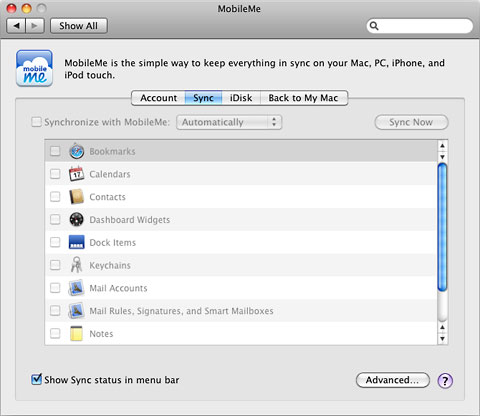Select the Dashboard Widgets row text
Viewport: 480px width, 416px height.
point(130,220)
